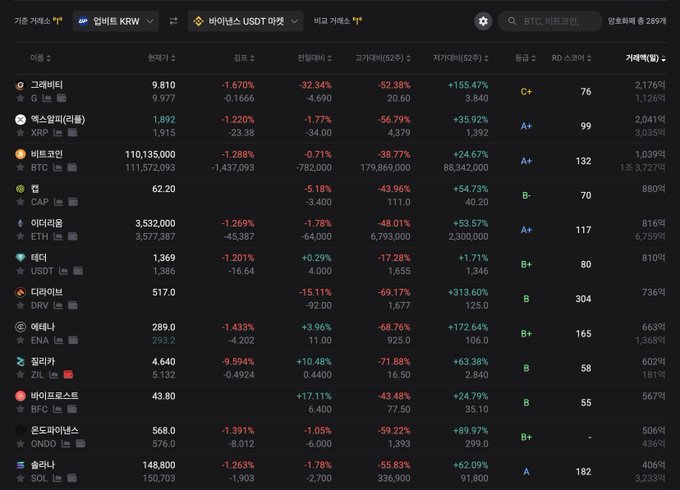Click the wallet icon beside BTC
The image size is (680, 490).
(72, 167)
